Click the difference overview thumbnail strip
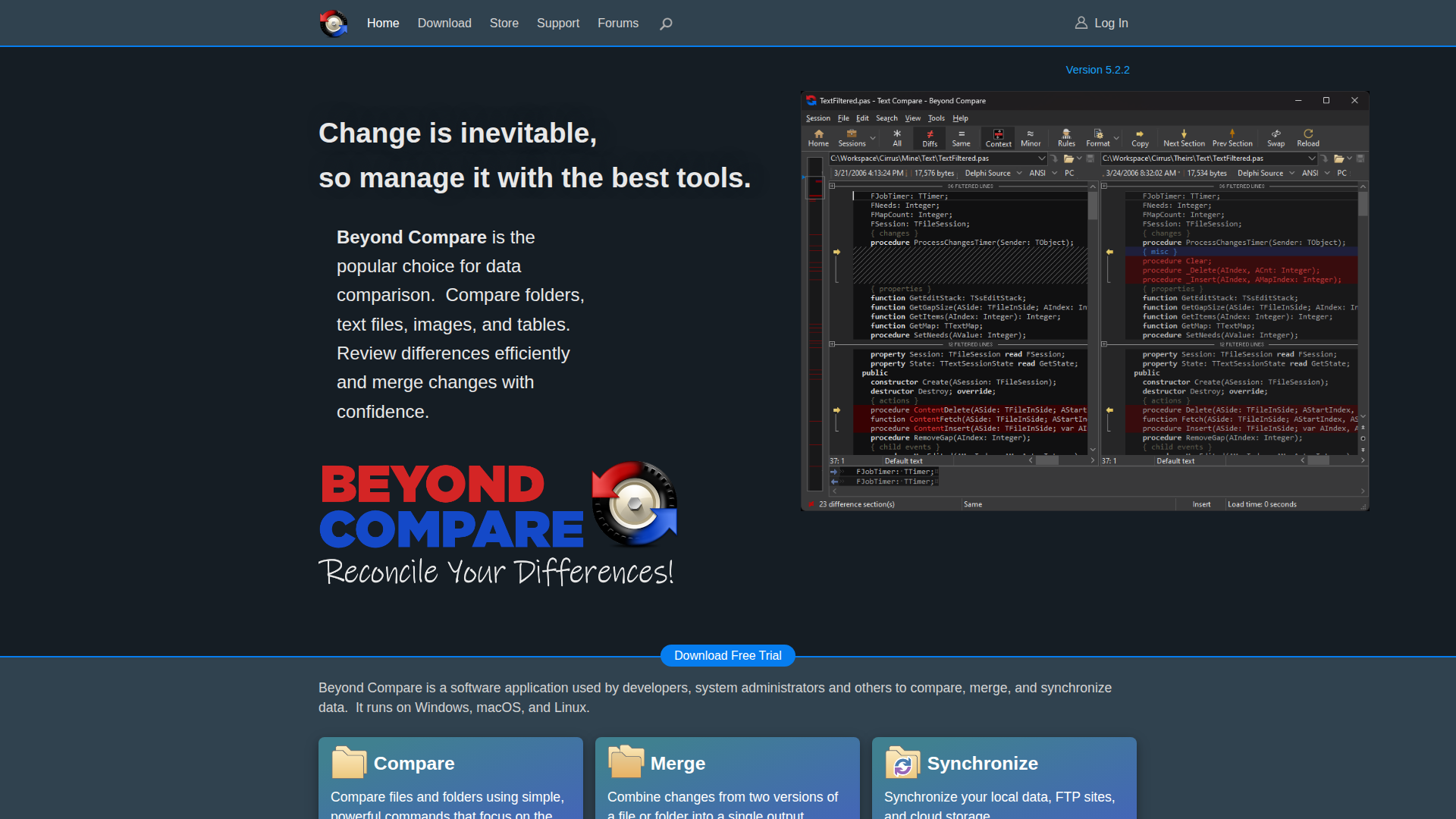Image resolution: width=1456 pixels, height=819 pixels. coord(815,324)
